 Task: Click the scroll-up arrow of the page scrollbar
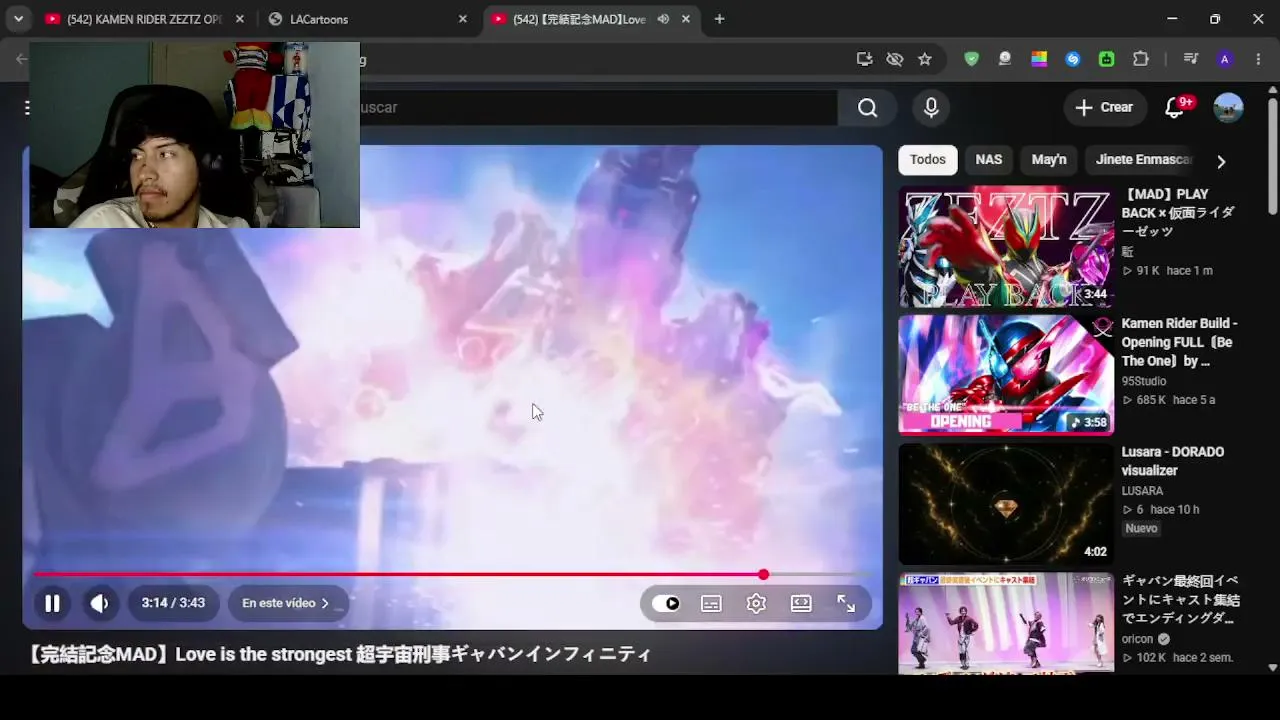(x=1272, y=91)
